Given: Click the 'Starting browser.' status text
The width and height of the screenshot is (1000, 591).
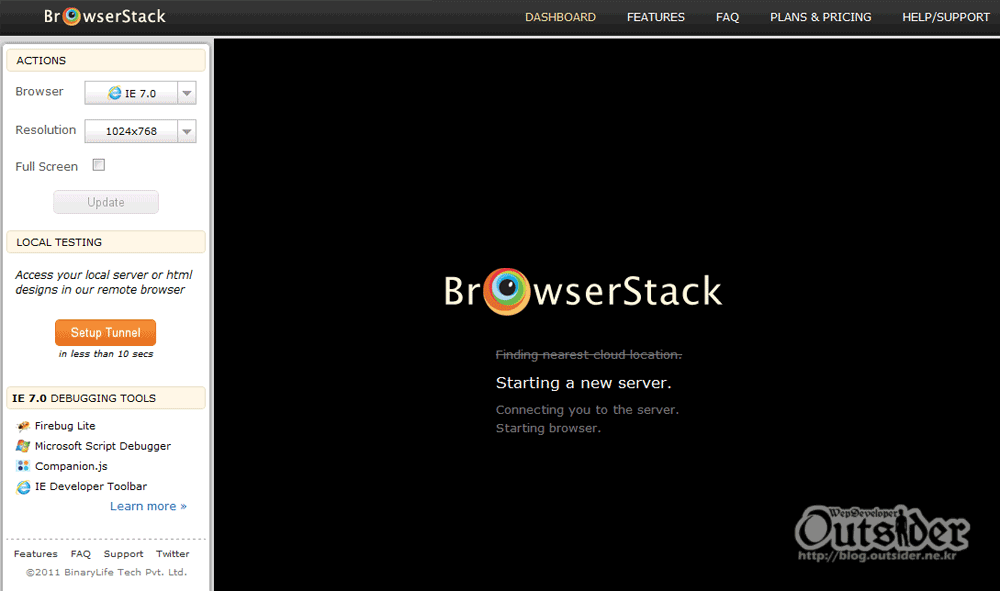Looking at the screenshot, I should pos(548,428).
